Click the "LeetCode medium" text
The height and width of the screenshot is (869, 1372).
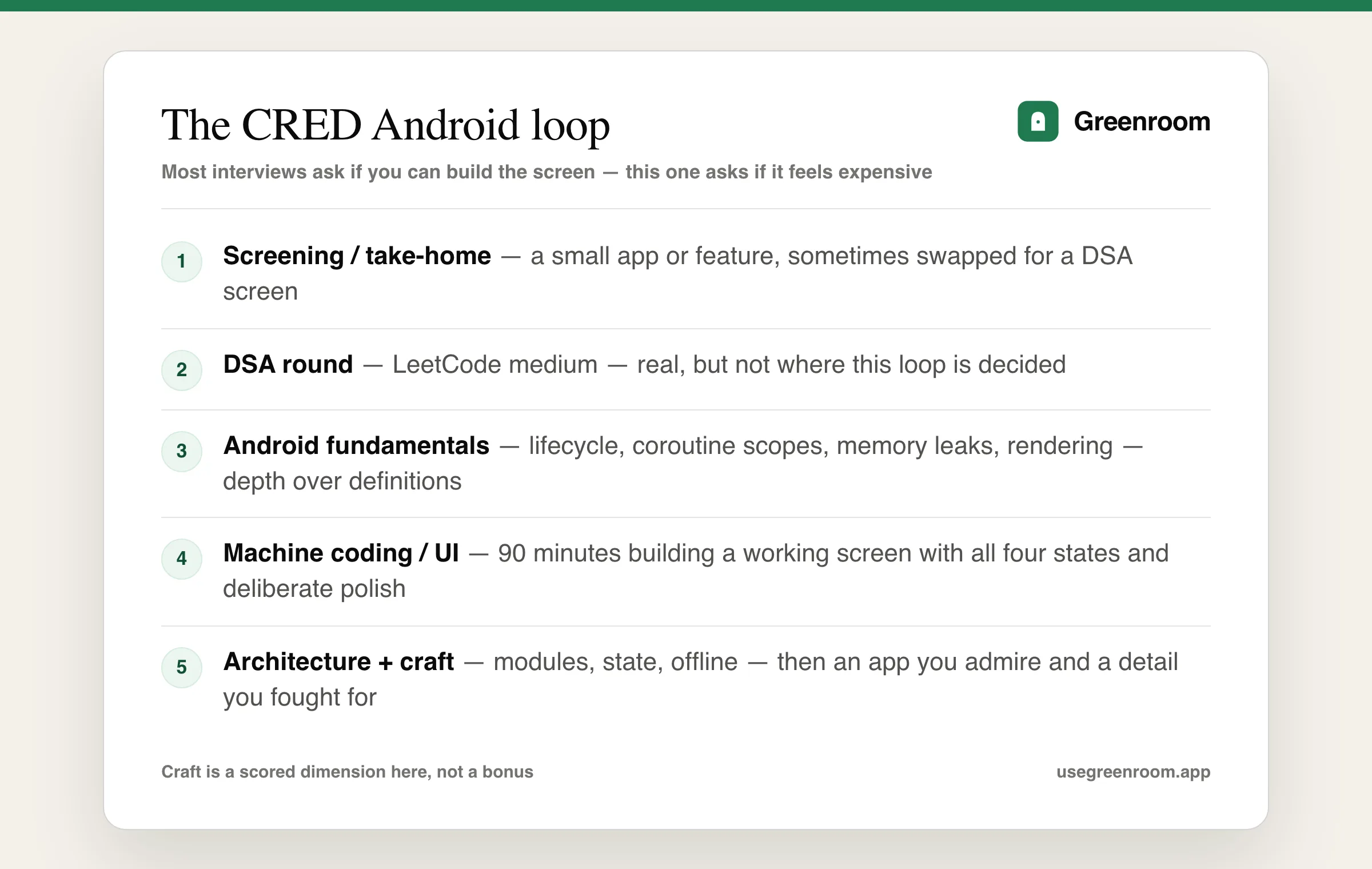(495, 365)
